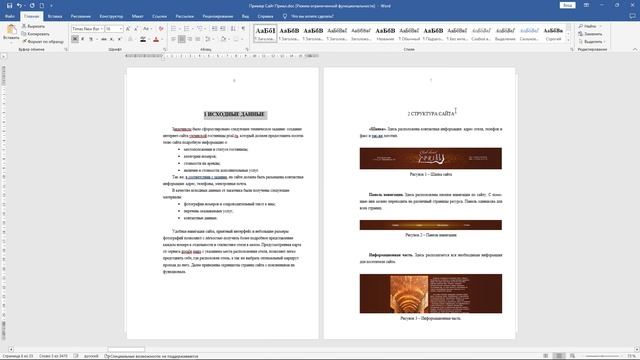Open the Вид ribbon tab

pyautogui.click(x=245, y=16)
